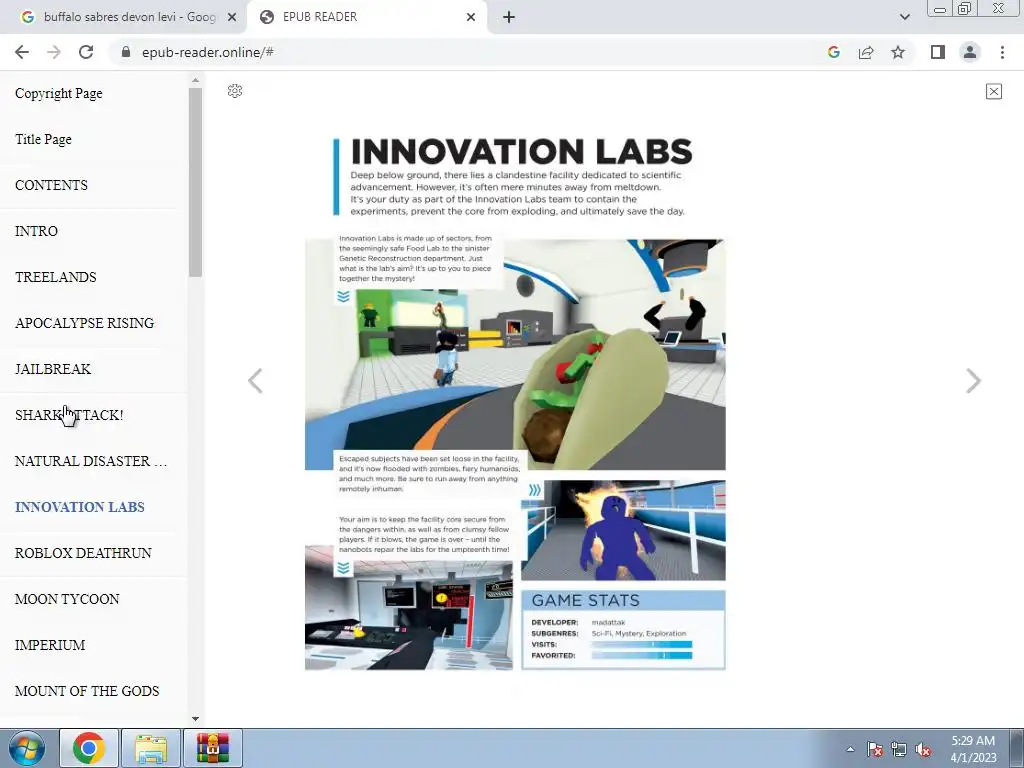Viewport: 1024px width, 768px height.
Task: Click the taco lab screenshot image
Action: (x=515, y=355)
